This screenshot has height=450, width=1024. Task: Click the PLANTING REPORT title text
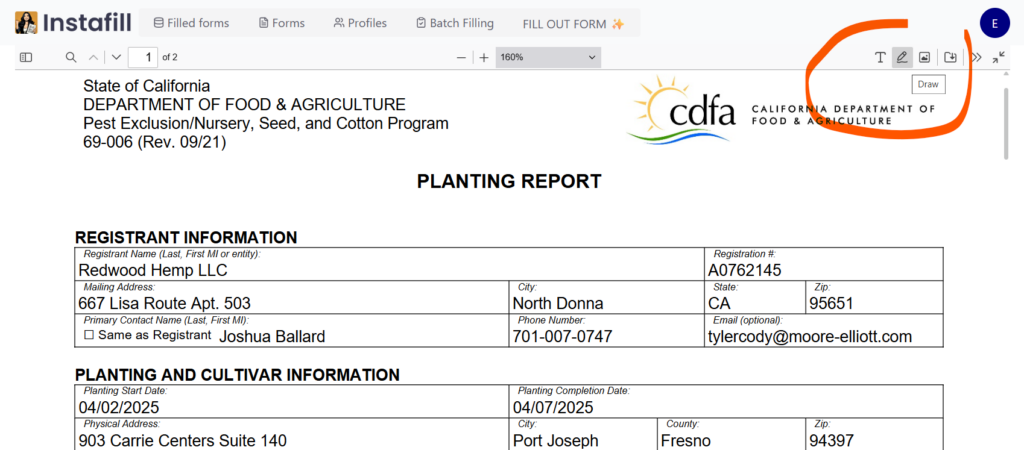pos(509,182)
